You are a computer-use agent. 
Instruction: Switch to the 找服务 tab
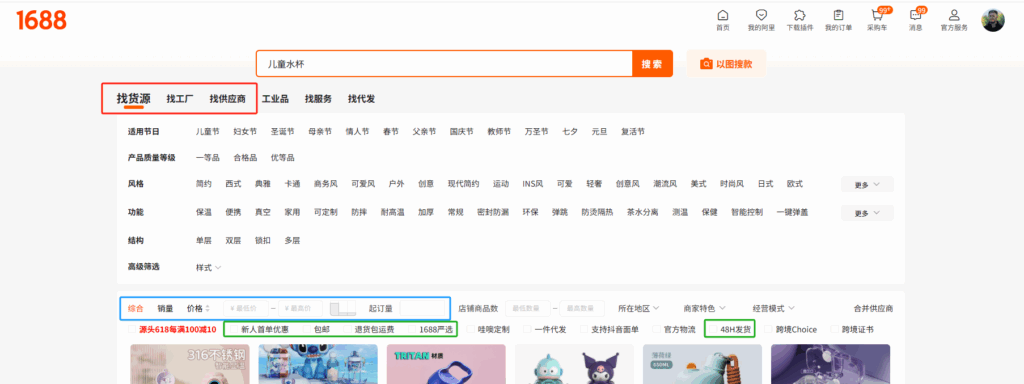(318, 99)
